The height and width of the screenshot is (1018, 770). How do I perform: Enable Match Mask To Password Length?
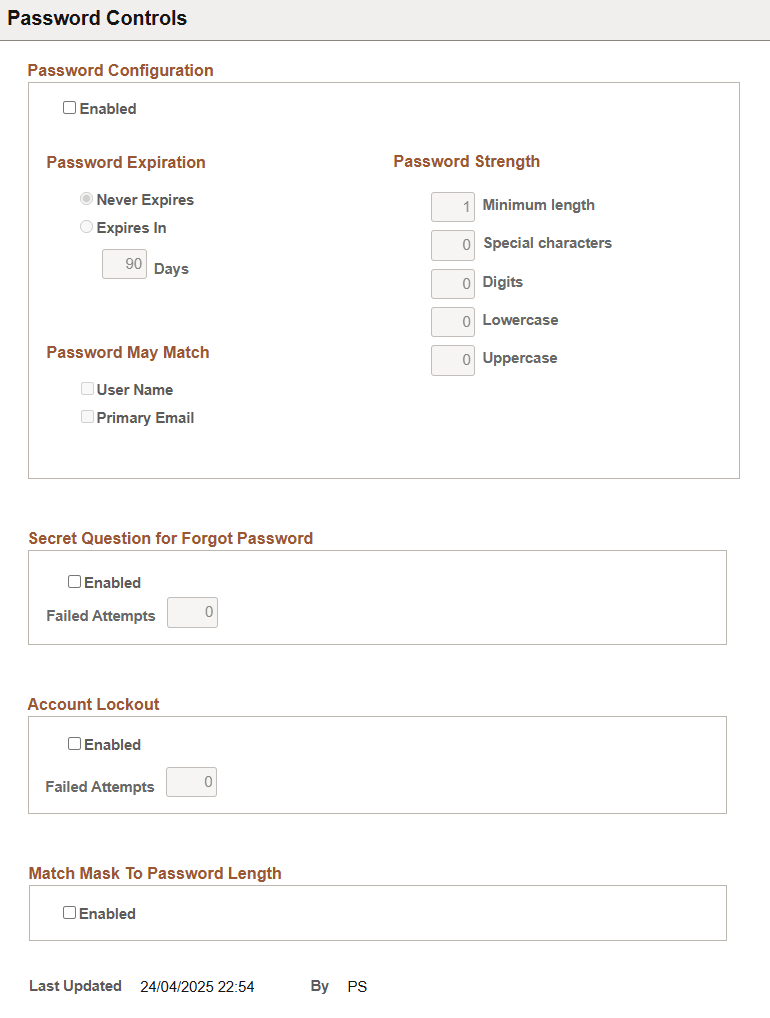point(69,912)
